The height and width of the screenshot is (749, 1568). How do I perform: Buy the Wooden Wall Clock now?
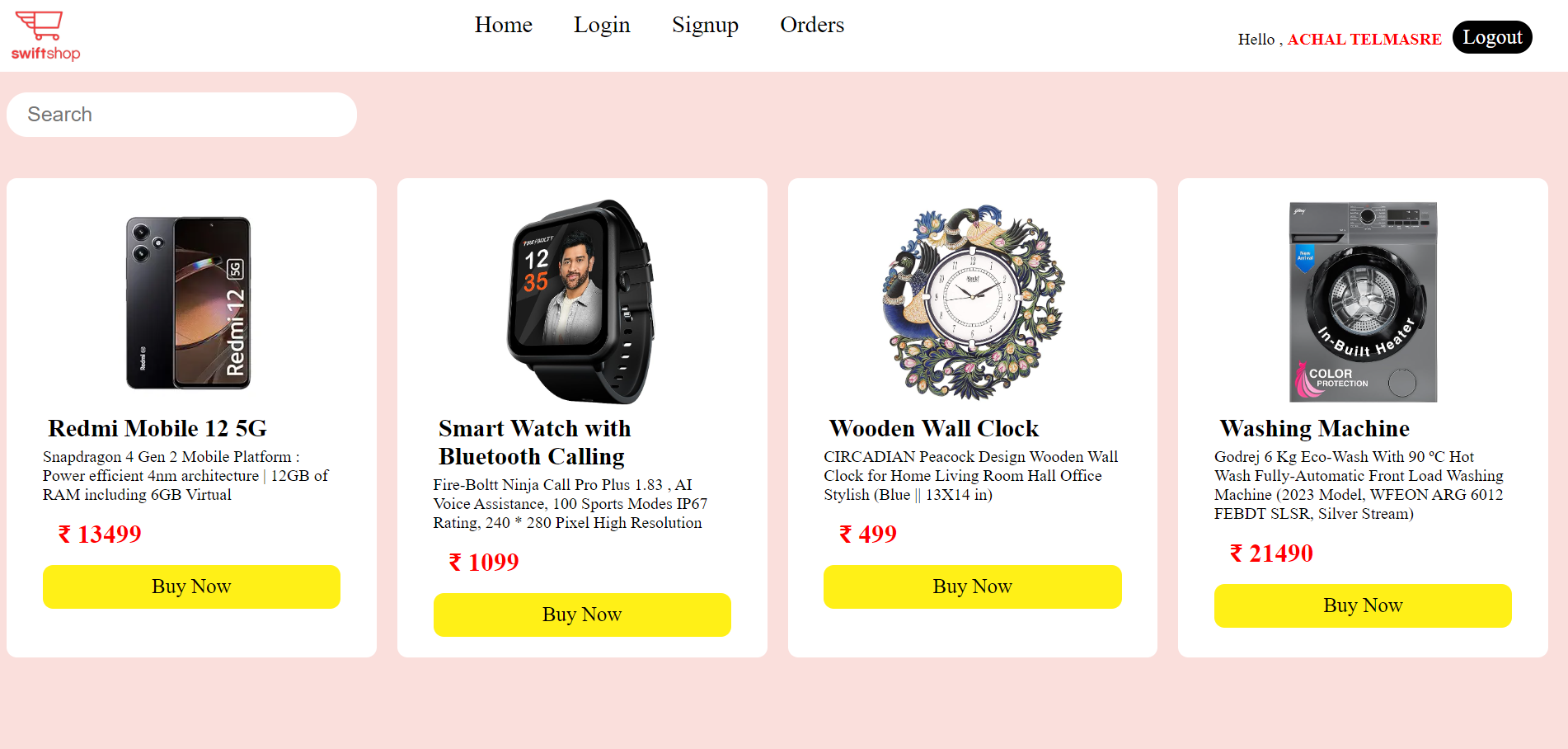pos(972,586)
